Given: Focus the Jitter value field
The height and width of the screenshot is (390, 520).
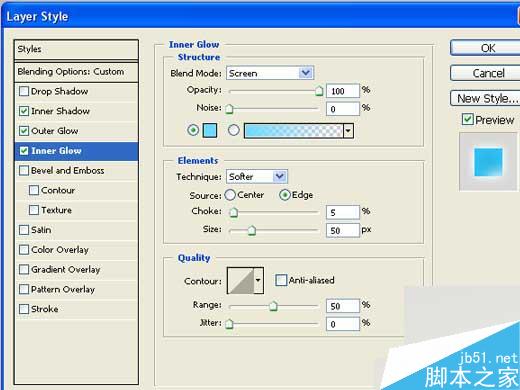Looking at the screenshot, I should coord(343,324).
